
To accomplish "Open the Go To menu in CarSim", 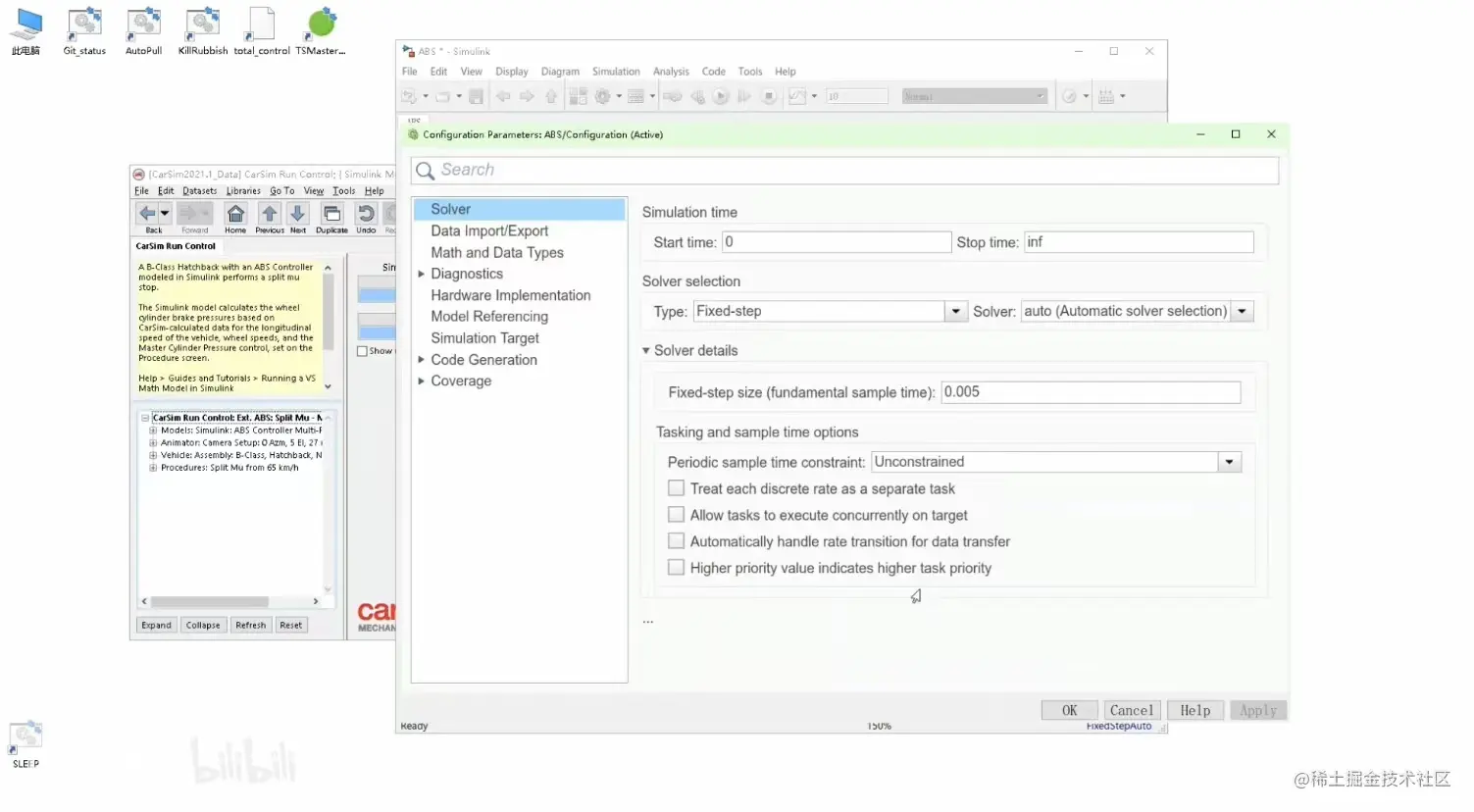I will click(x=282, y=191).
